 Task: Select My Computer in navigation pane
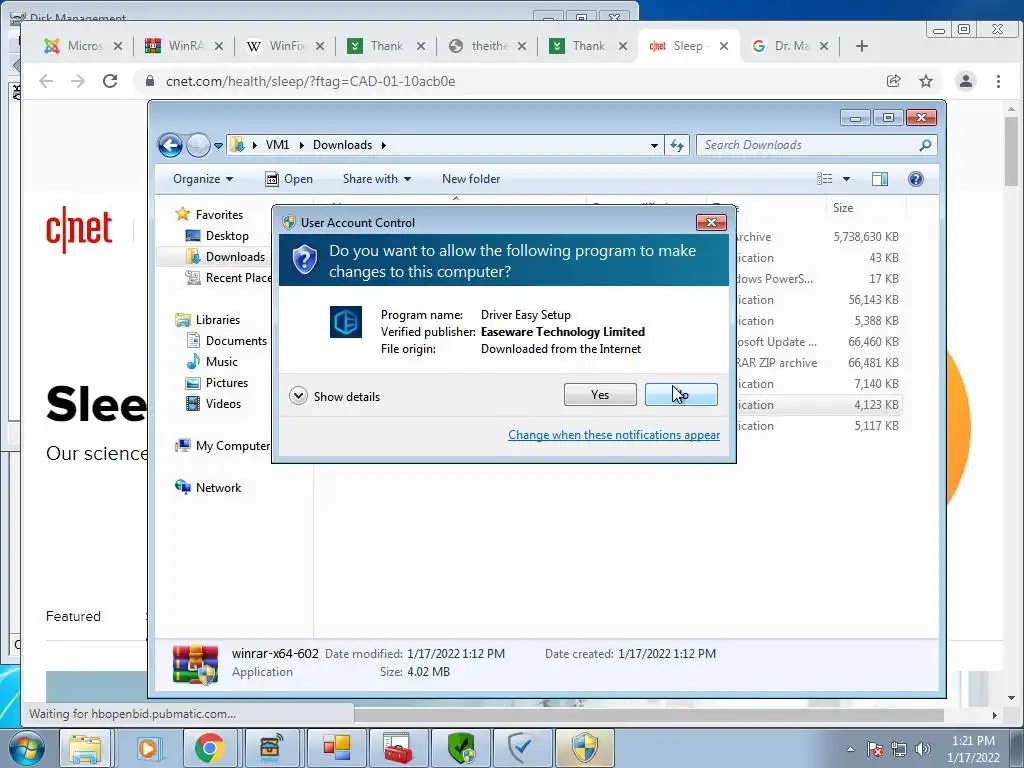pos(223,445)
